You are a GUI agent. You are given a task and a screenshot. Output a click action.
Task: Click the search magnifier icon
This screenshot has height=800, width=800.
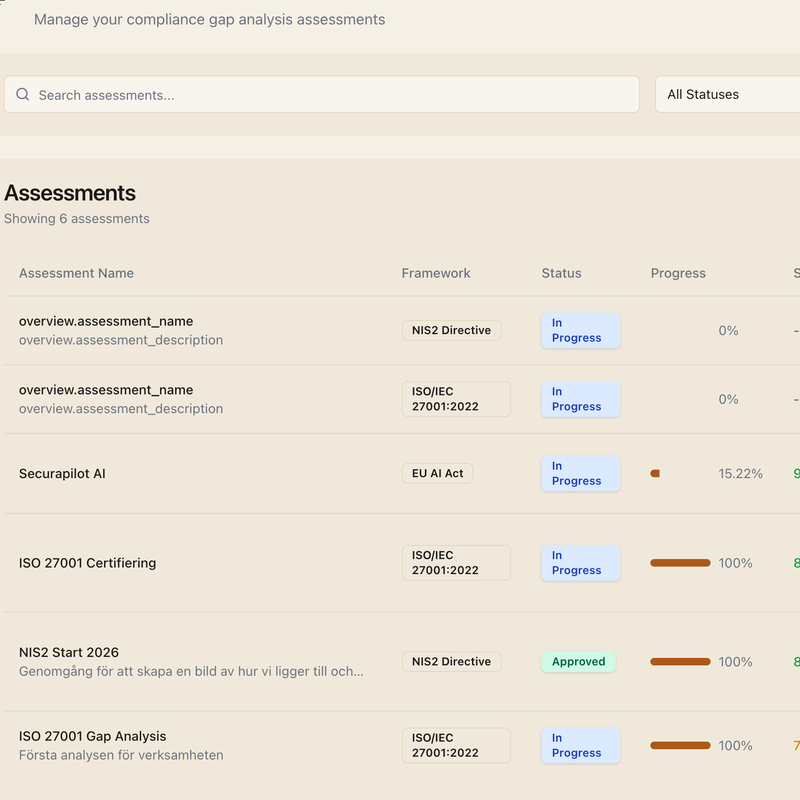pos(22,94)
